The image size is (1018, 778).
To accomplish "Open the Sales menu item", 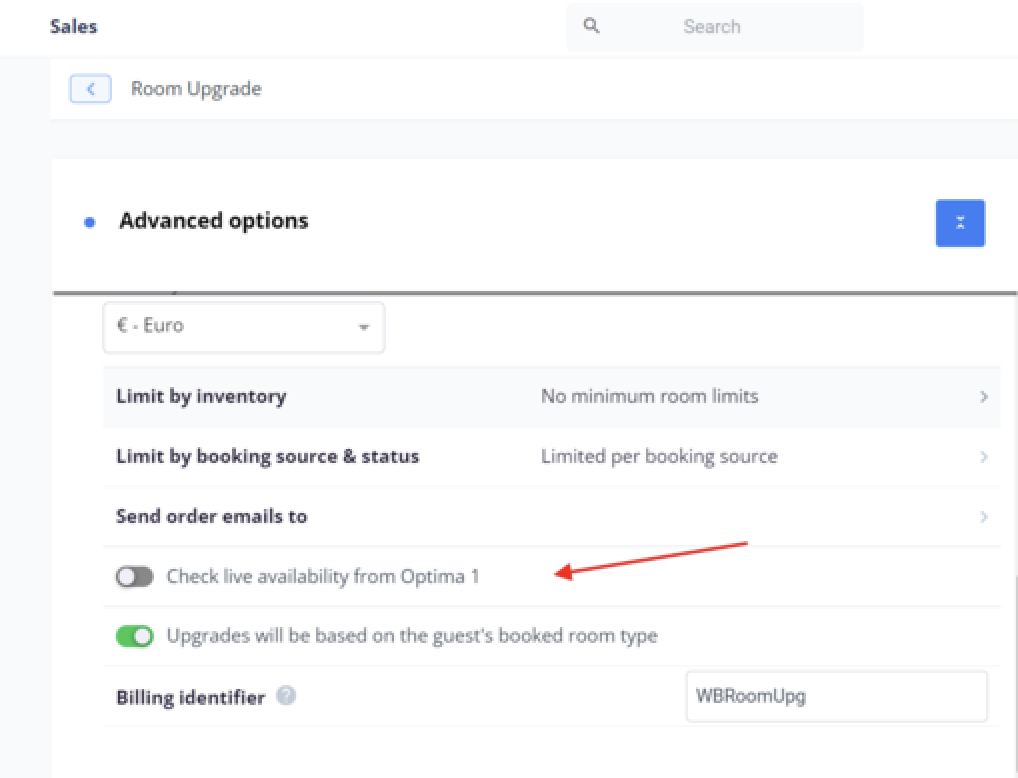I will click(74, 26).
